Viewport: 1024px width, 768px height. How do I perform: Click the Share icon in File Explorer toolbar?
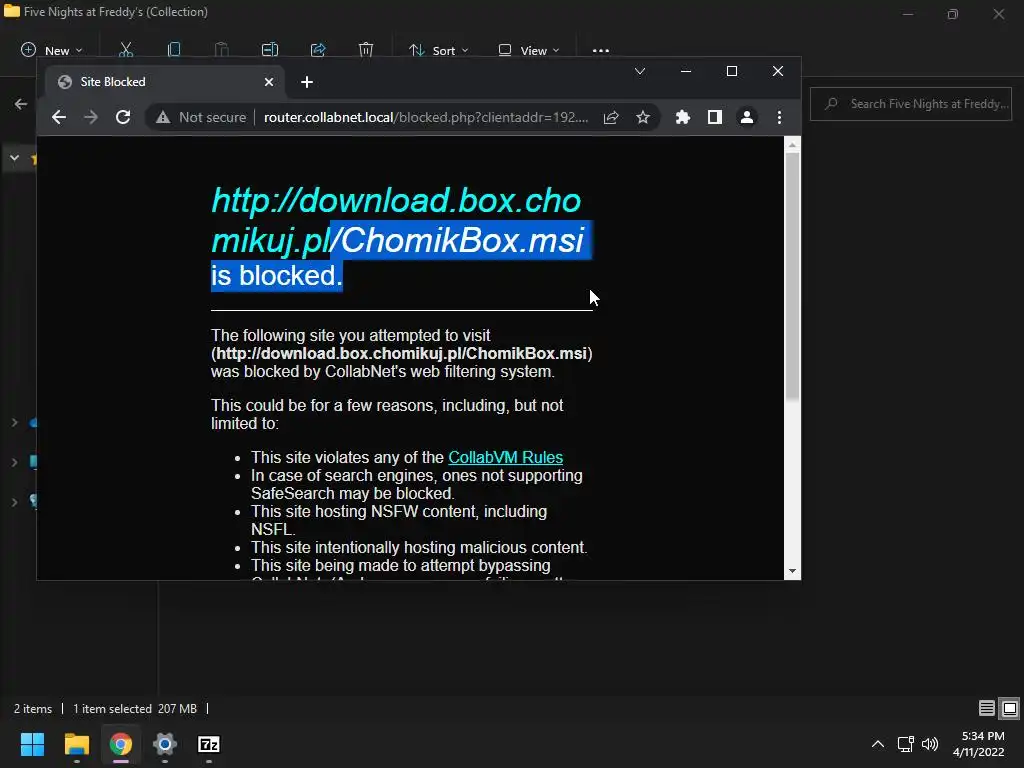pos(318,50)
